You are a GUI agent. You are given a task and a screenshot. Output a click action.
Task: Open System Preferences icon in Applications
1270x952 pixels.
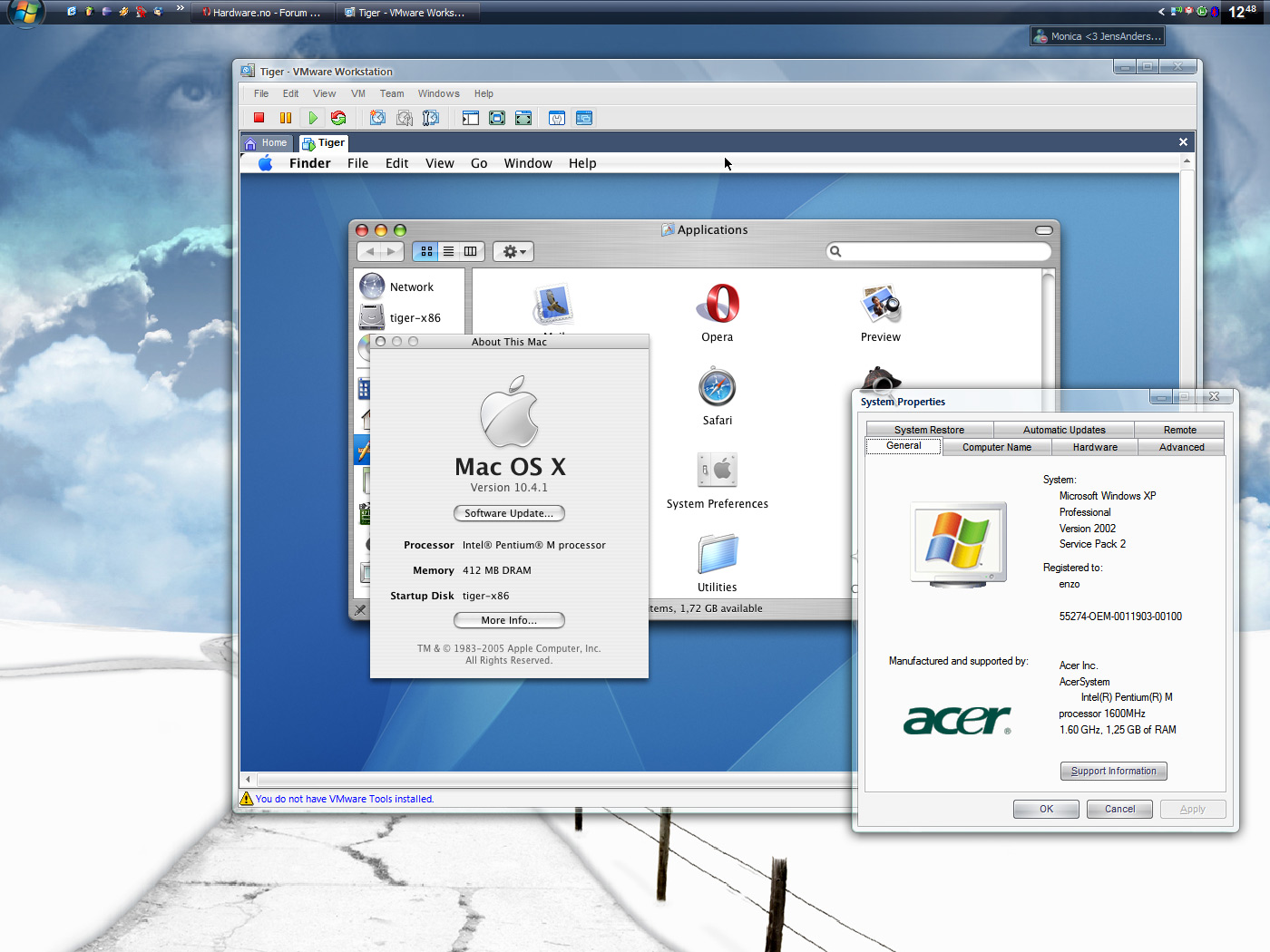(718, 471)
